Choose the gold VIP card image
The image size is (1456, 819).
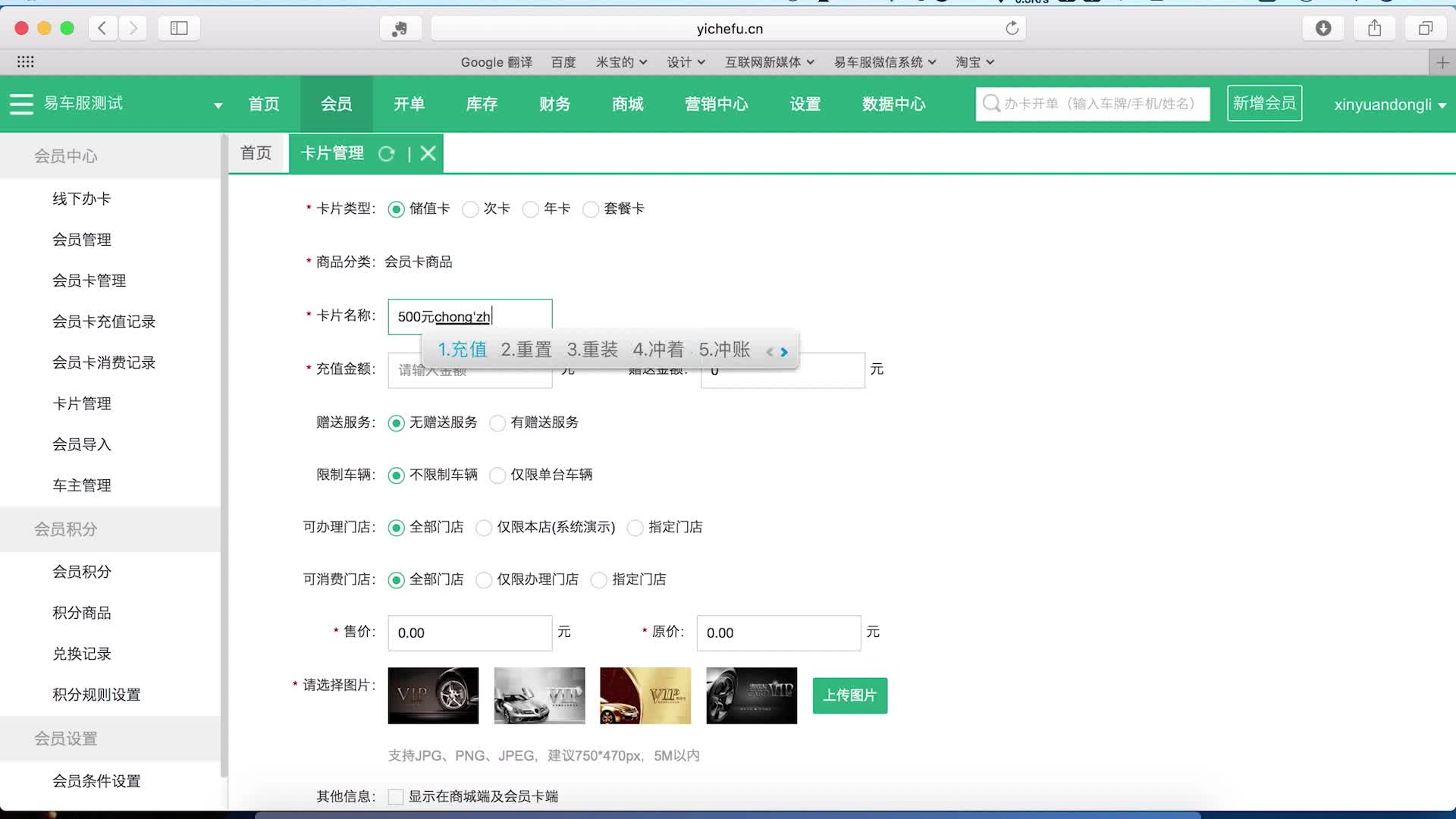pos(645,695)
